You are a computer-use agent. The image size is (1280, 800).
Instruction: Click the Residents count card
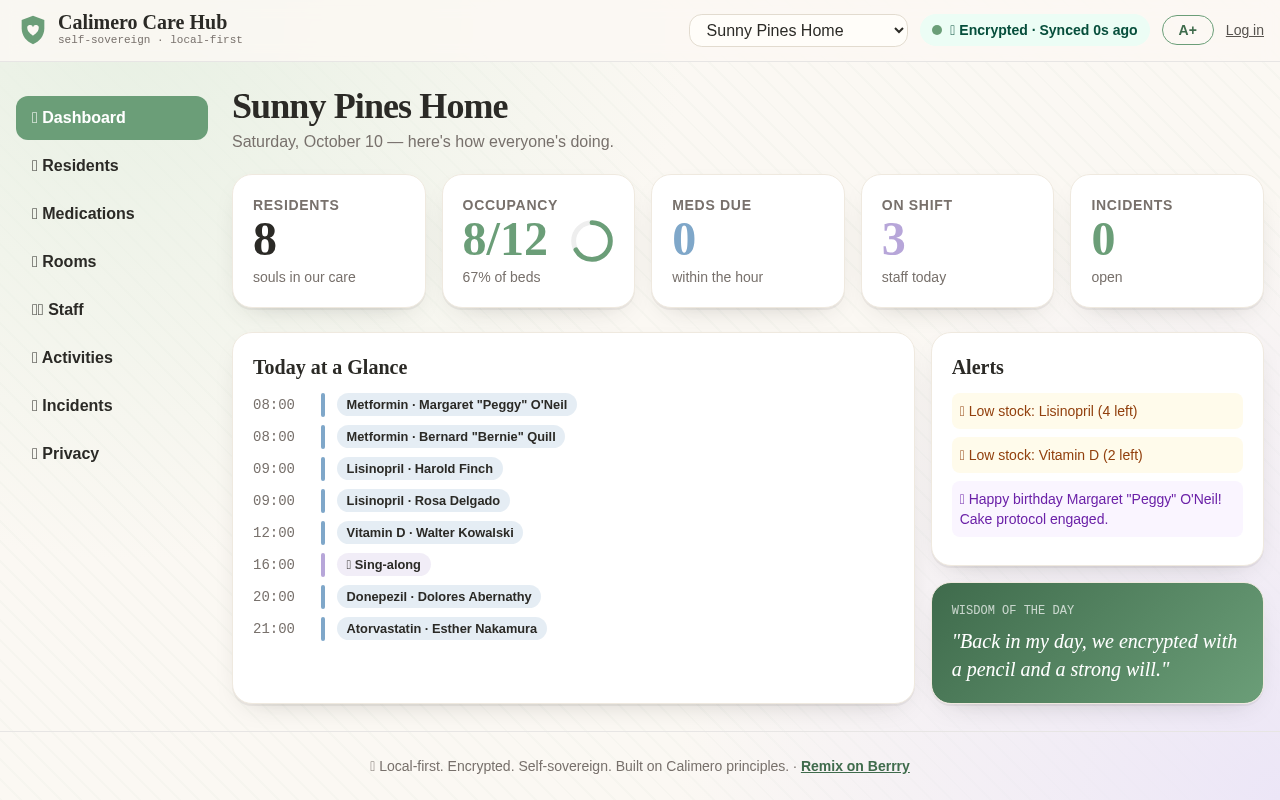click(x=329, y=241)
